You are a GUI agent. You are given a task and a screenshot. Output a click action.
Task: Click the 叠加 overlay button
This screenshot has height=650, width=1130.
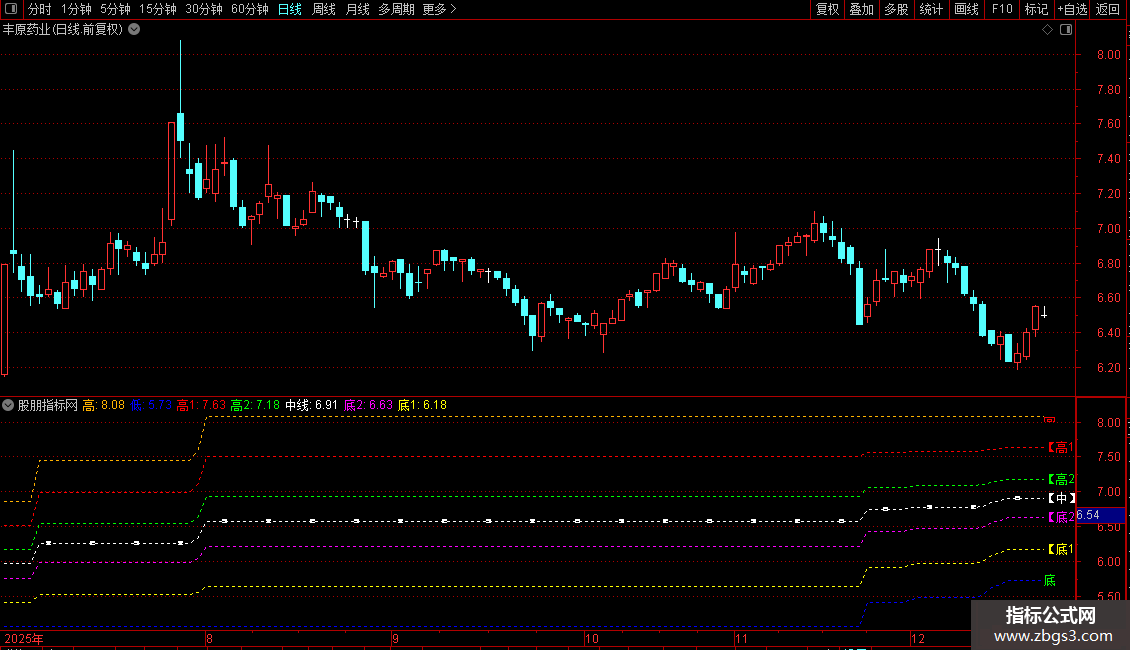pyautogui.click(x=861, y=9)
